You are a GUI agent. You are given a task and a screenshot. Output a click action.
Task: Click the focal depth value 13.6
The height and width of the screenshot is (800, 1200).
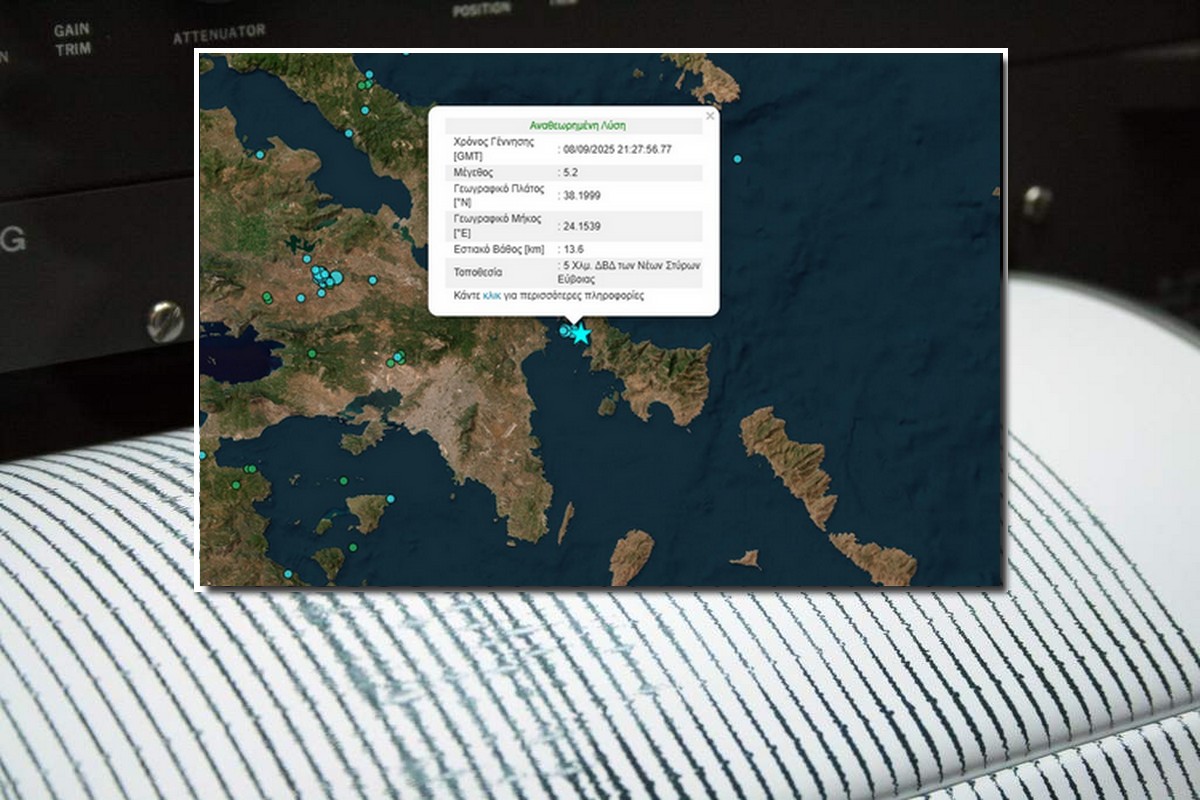click(x=573, y=249)
